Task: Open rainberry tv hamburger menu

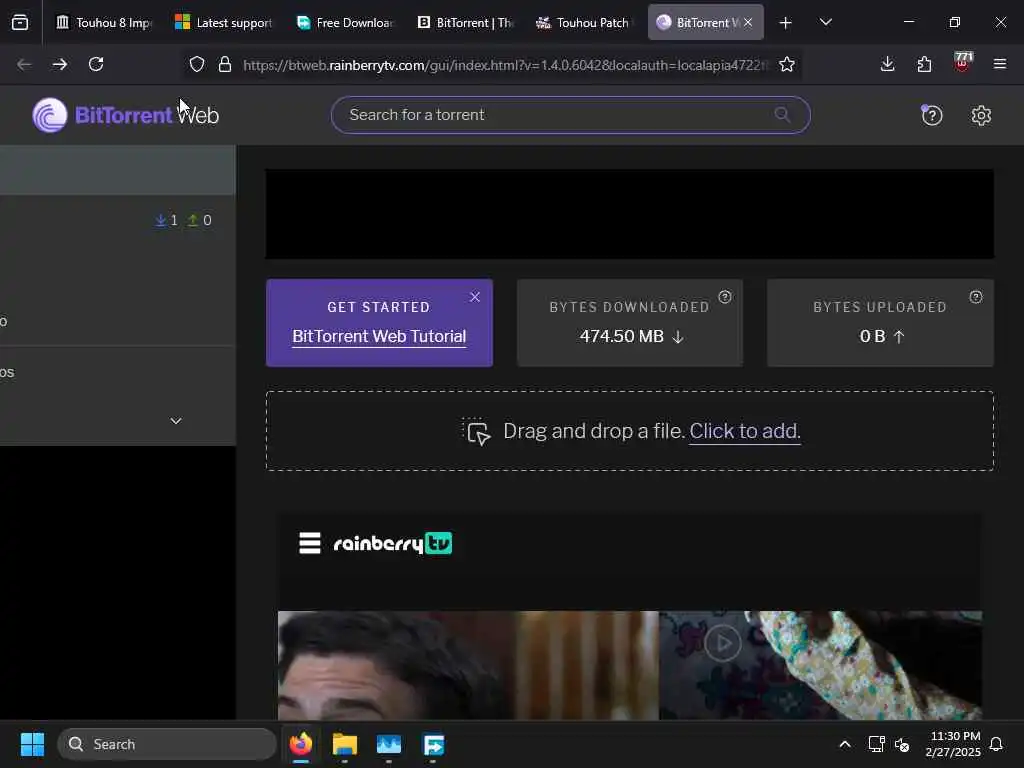Action: [x=310, y=543]
